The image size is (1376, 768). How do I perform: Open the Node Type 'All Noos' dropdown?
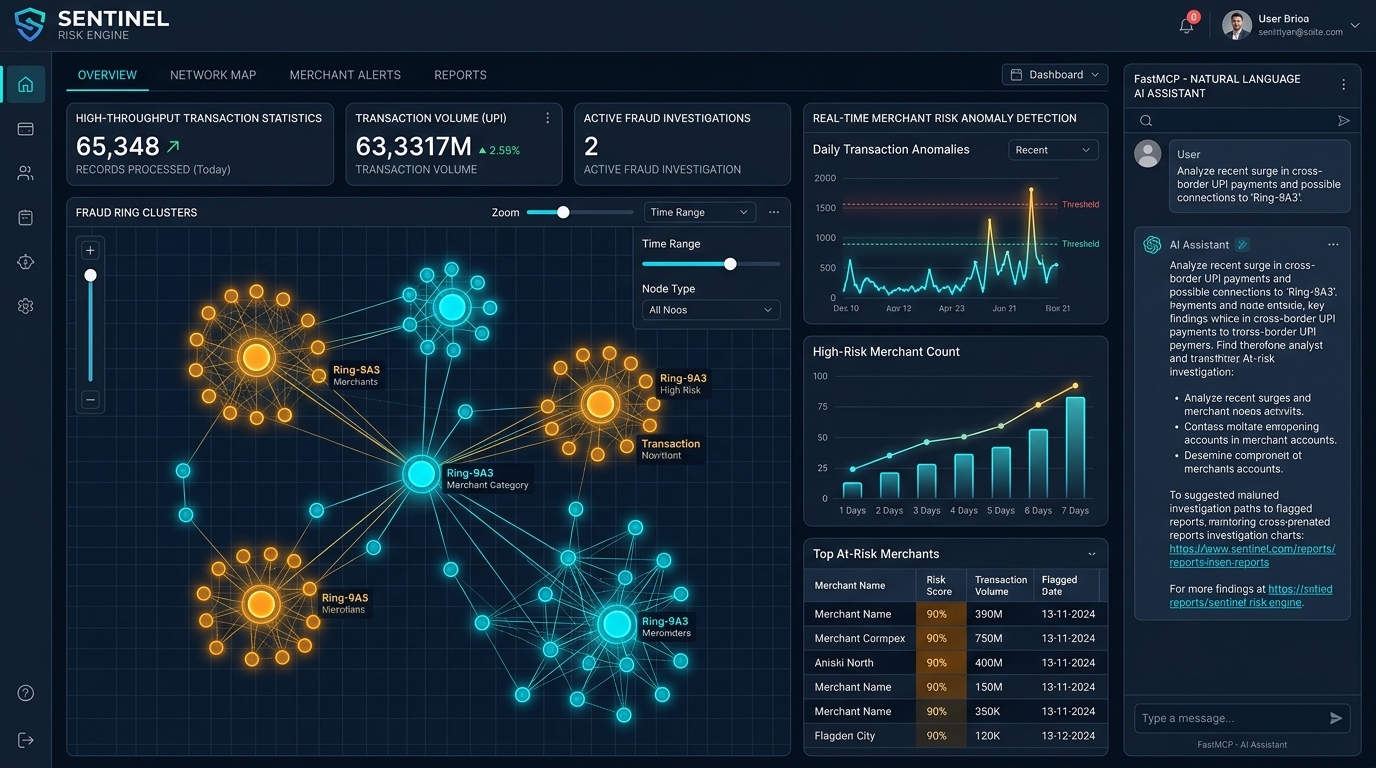coord(711,310)
